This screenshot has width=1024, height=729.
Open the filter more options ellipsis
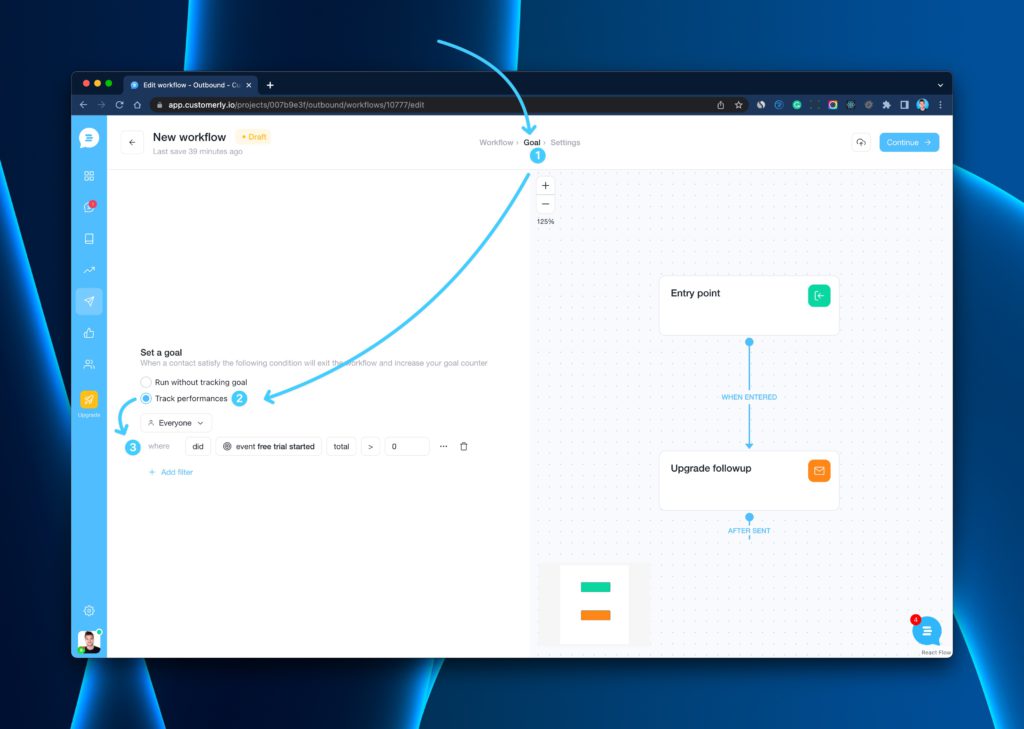[443, 447]
